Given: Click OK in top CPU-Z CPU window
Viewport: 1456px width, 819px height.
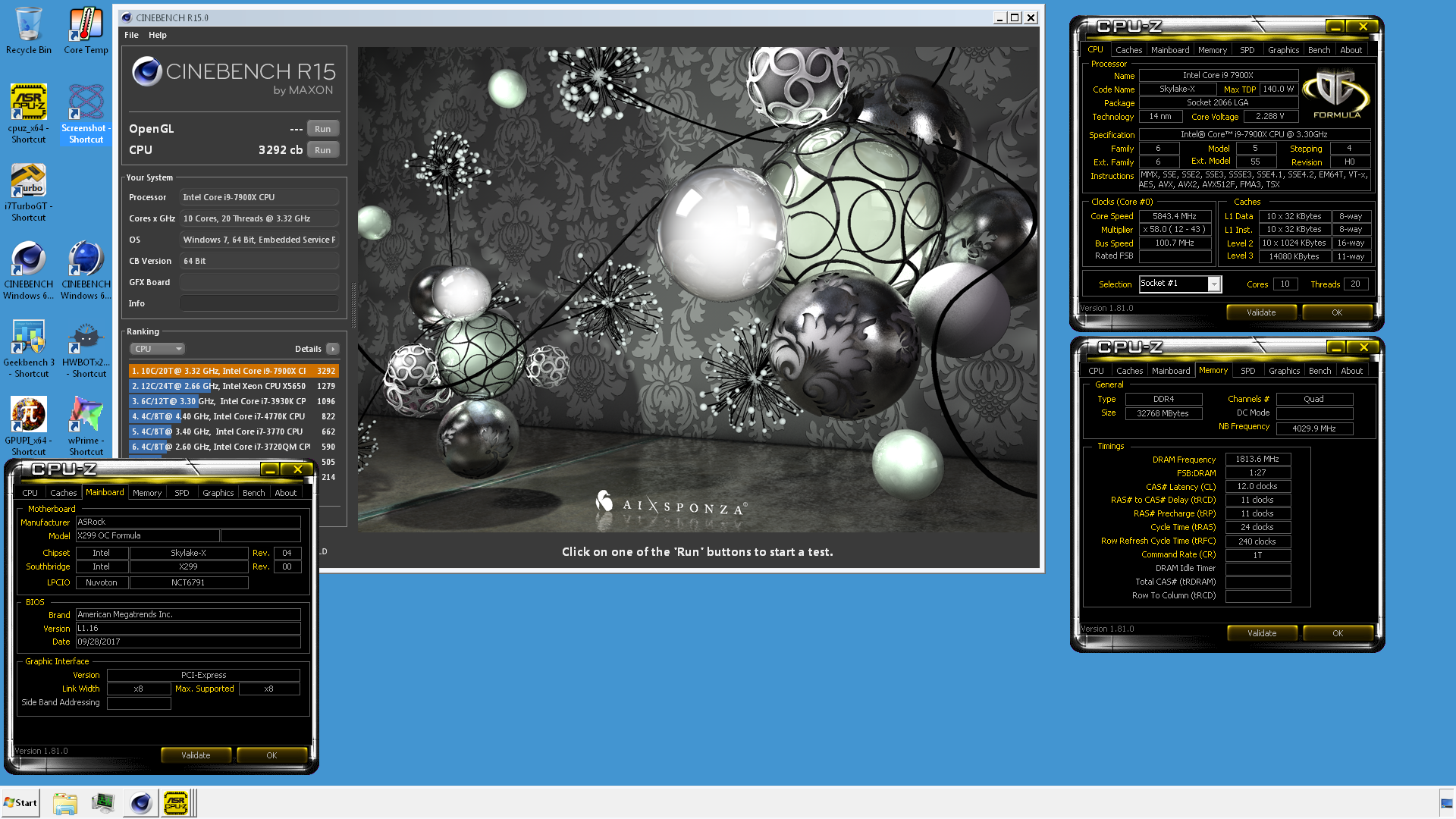Looking at the screenshot, I should pyautogui.click(x=1337, y=312).
